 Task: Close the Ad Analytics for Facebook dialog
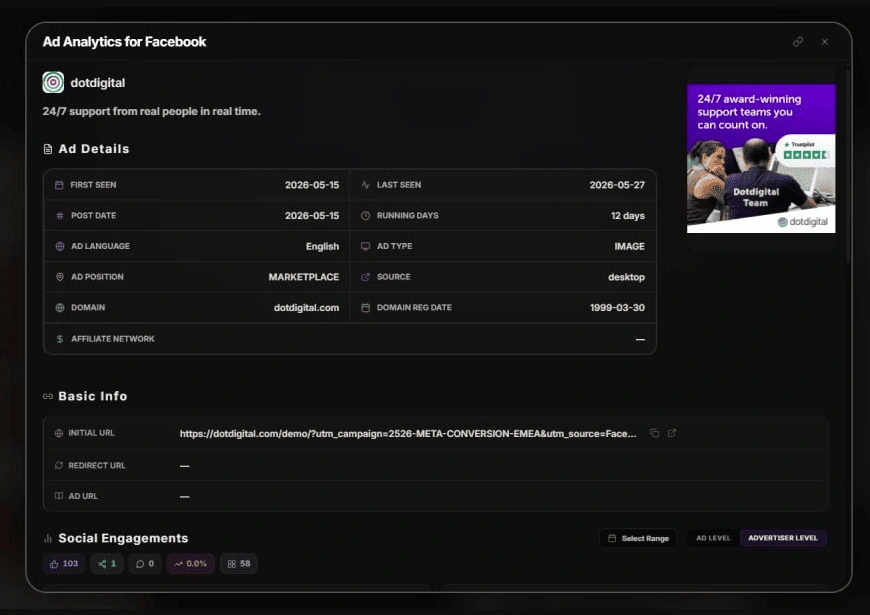click(825, 42)
